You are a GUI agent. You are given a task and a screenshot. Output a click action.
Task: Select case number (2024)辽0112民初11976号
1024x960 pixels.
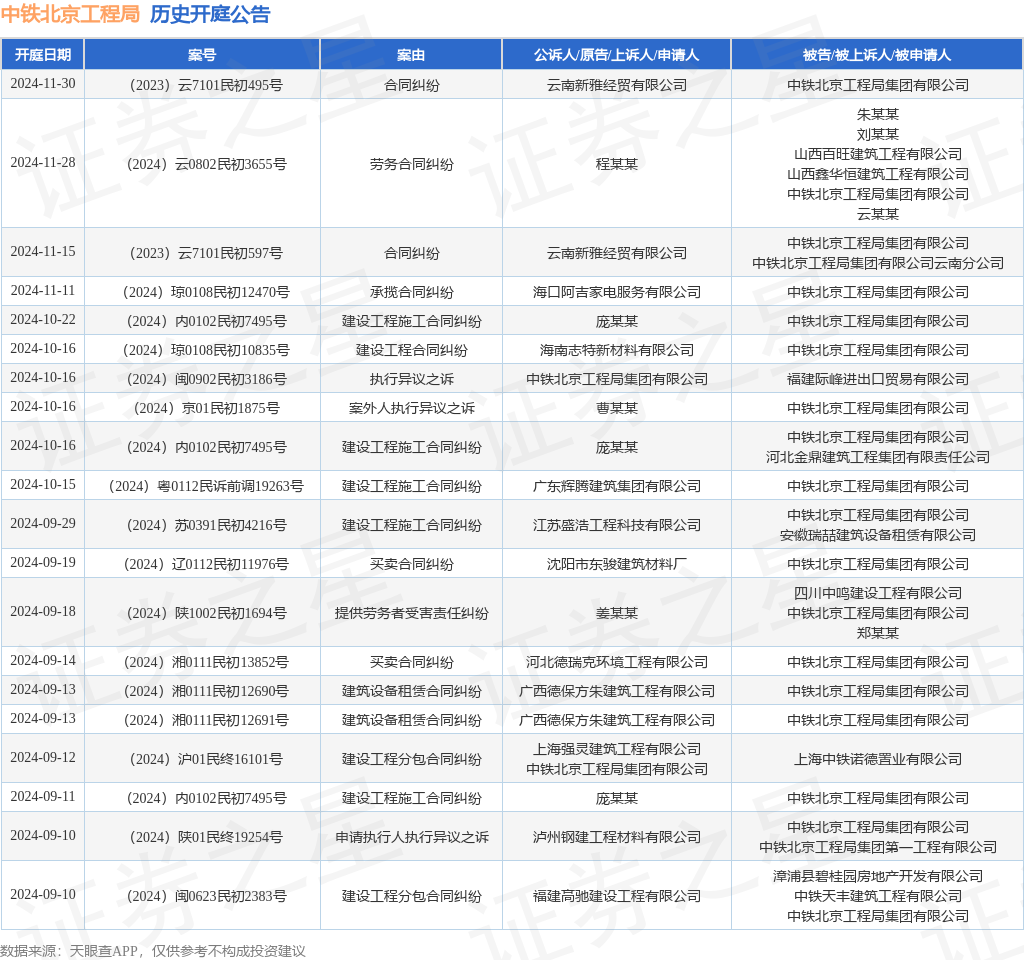tap(206, 565)
